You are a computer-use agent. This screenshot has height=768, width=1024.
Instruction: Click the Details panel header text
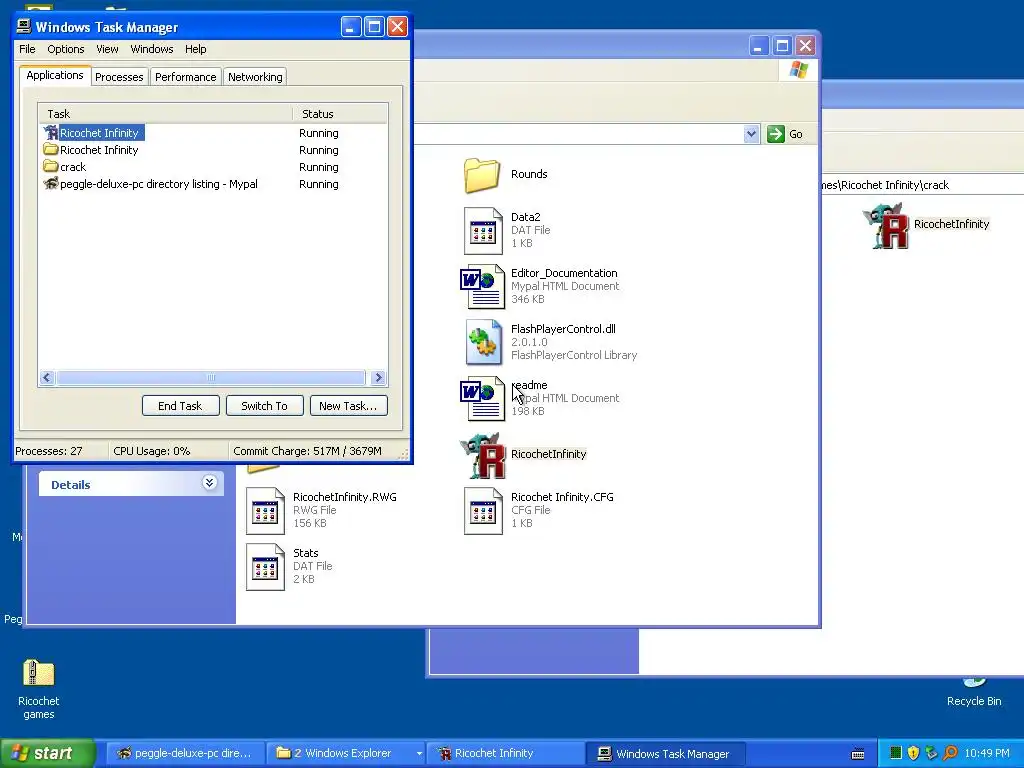pos(71,485)
